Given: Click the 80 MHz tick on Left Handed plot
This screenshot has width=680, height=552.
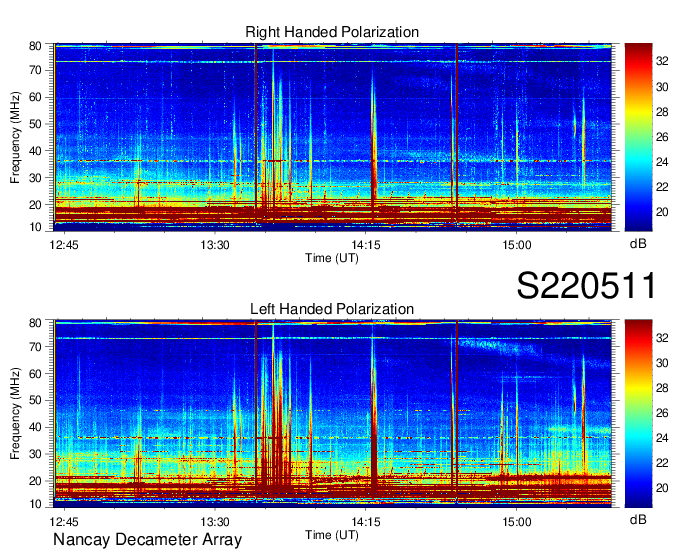Looking at the screenshot, I should 36,323.
